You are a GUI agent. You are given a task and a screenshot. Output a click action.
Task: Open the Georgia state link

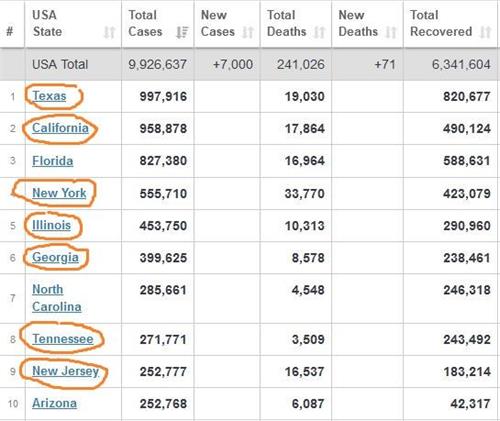55,257
